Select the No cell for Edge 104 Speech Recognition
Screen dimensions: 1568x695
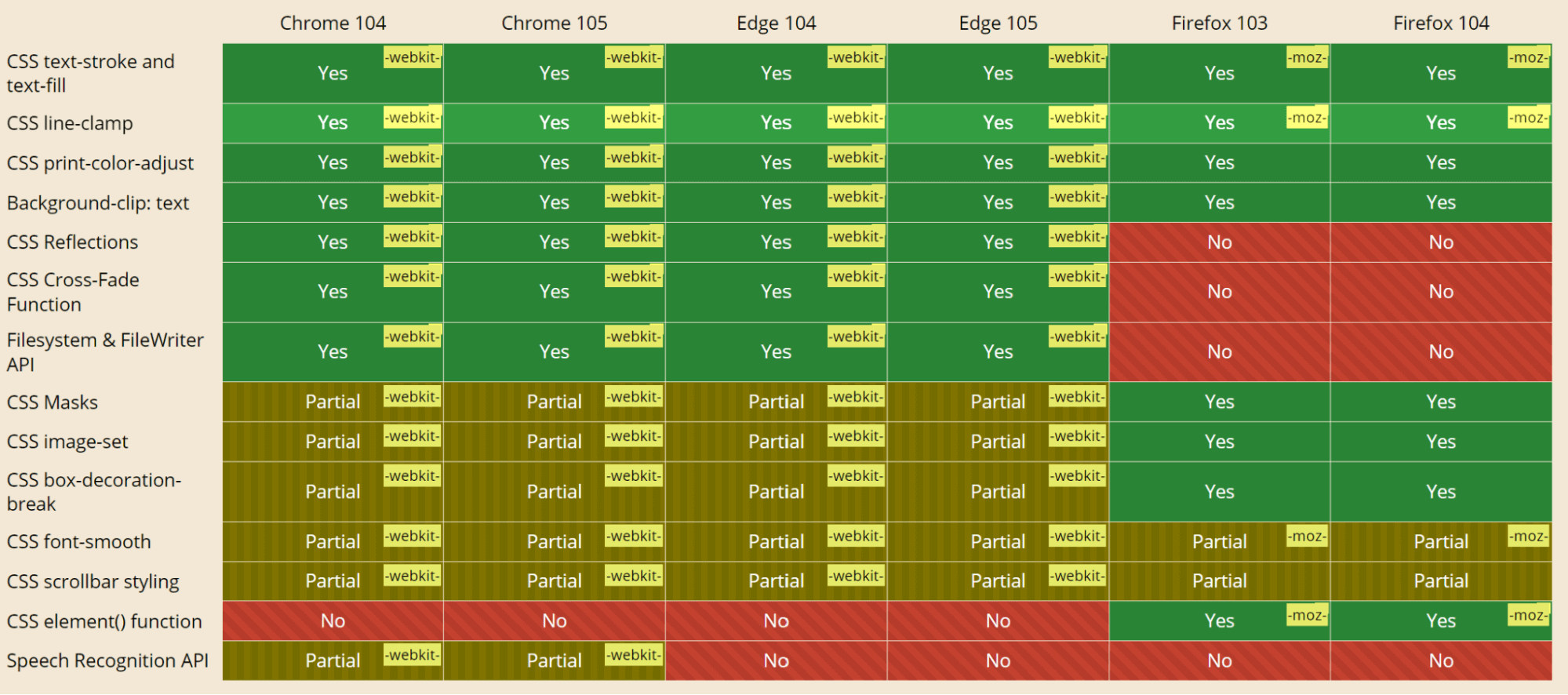(x=777, y=660)
